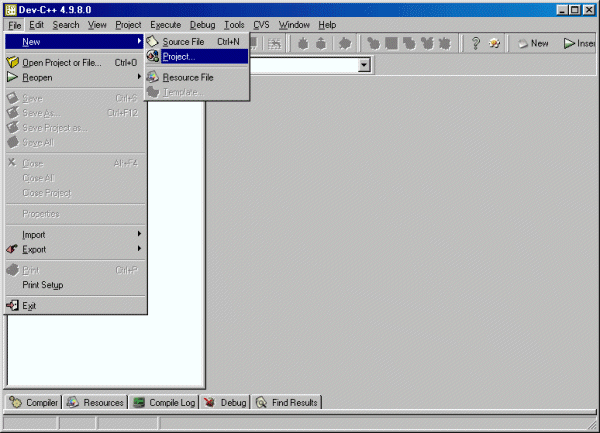Select Project... in the New submenu
This screenshot has width=600, height=433.
(x=197, y=57)
